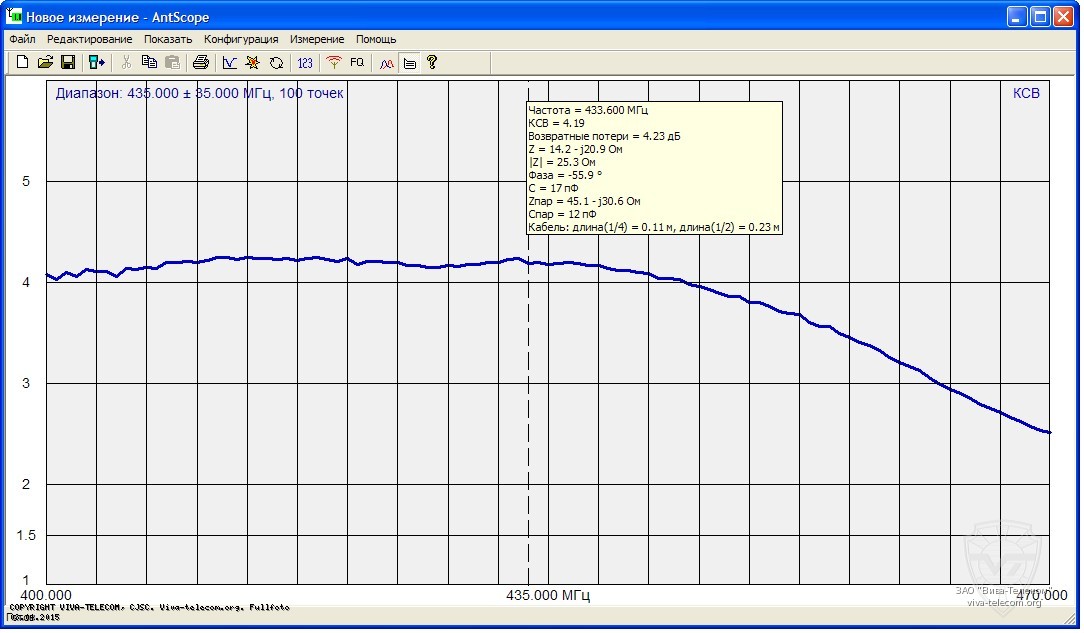
Task: Open the Помощь menu
Action: click(376, 39)
